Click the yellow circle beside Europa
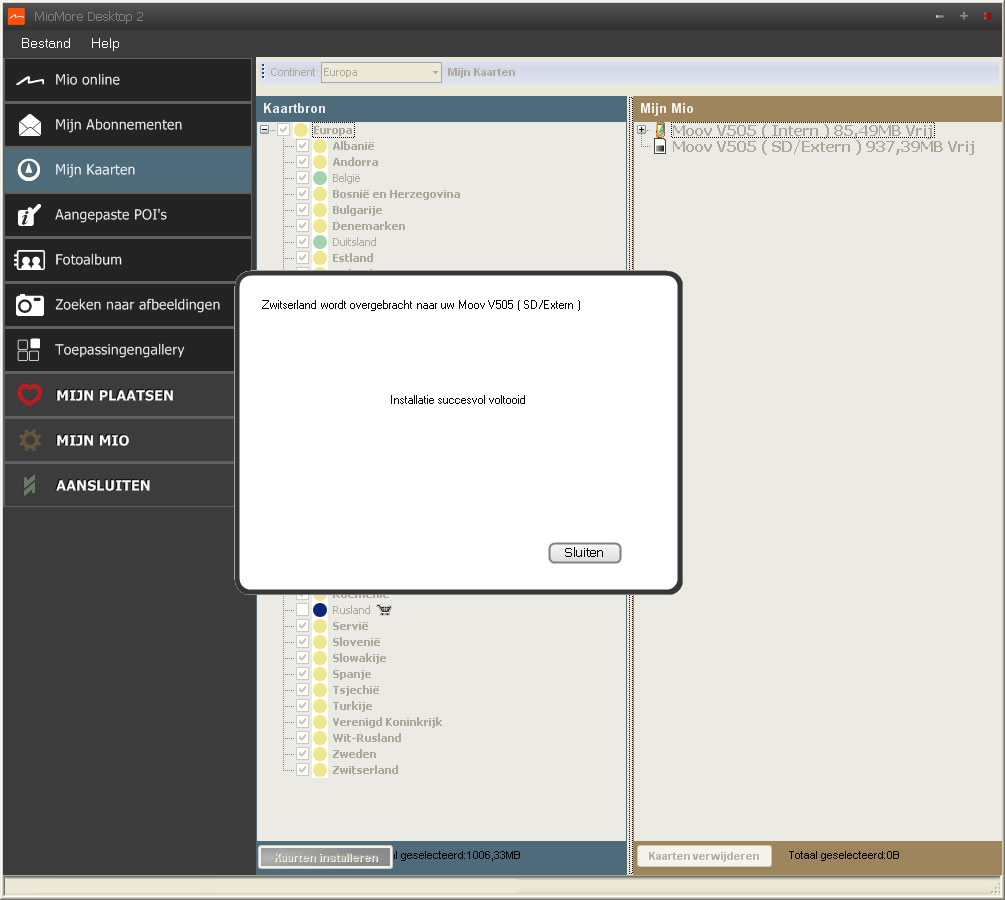This screenshot has width=1005, height=900. (x=301, y=130)
